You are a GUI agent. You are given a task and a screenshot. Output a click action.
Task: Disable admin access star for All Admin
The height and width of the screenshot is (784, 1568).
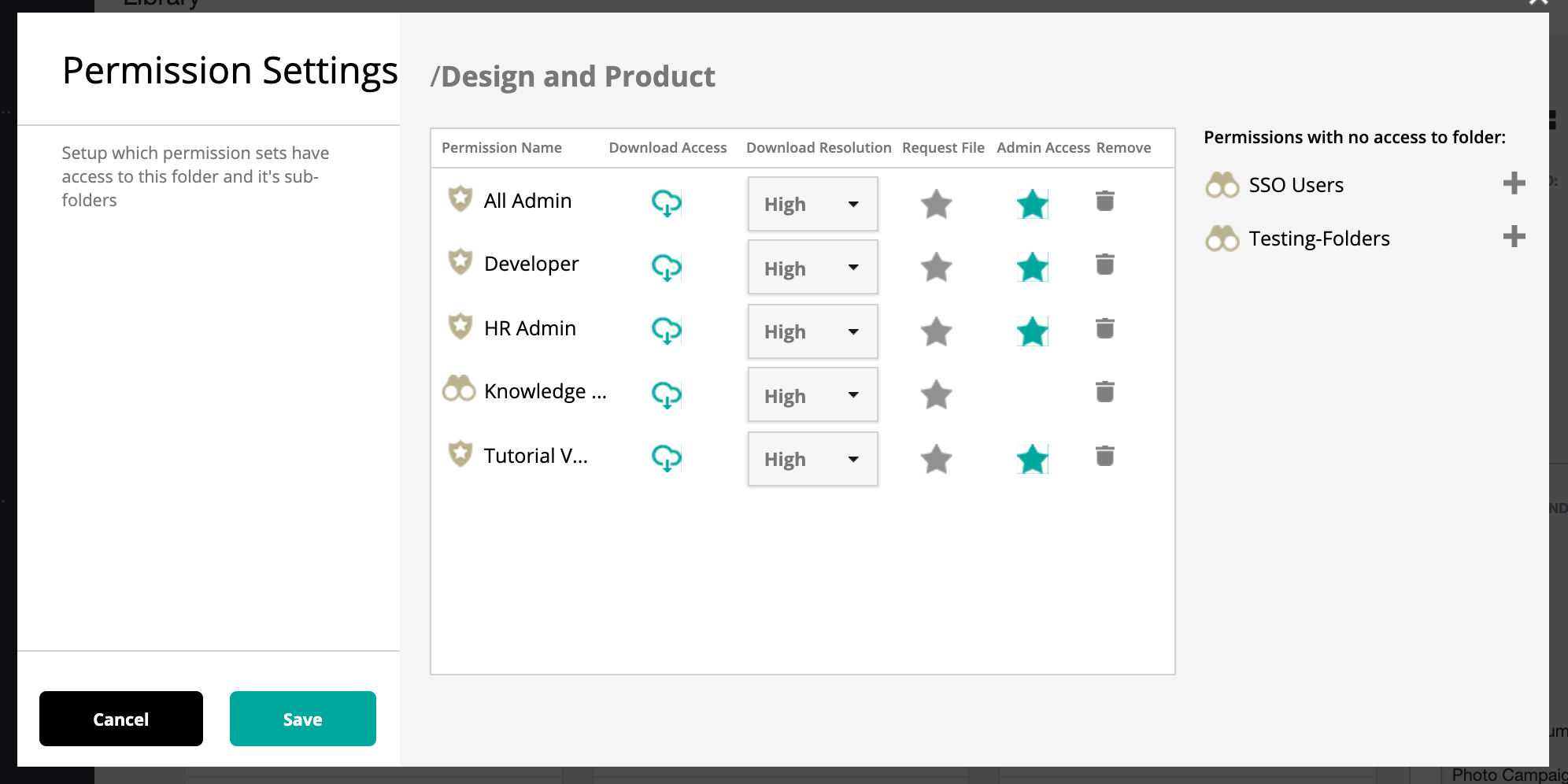(1032, 205)
